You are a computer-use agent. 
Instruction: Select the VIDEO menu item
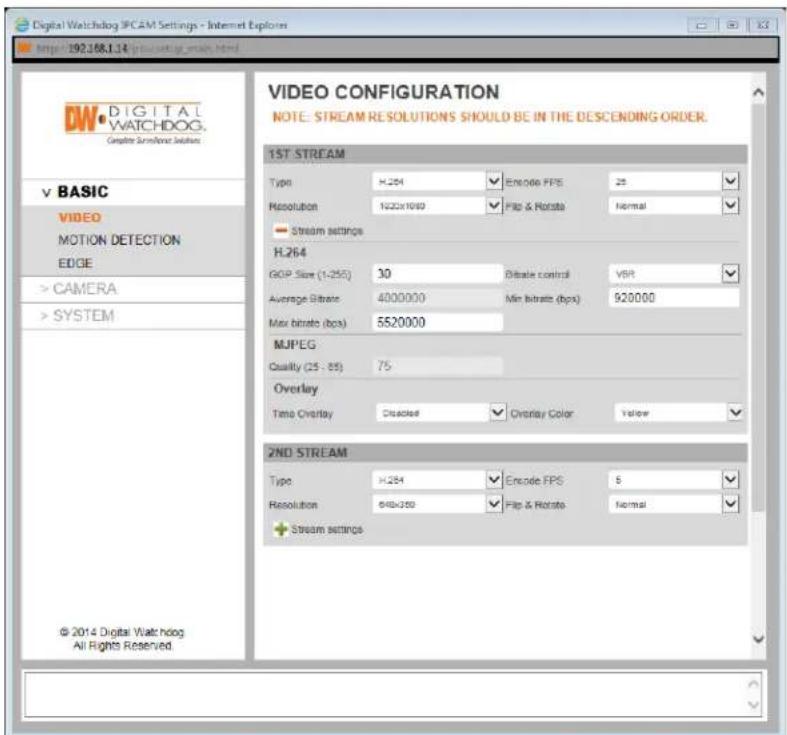coord(80,217)
